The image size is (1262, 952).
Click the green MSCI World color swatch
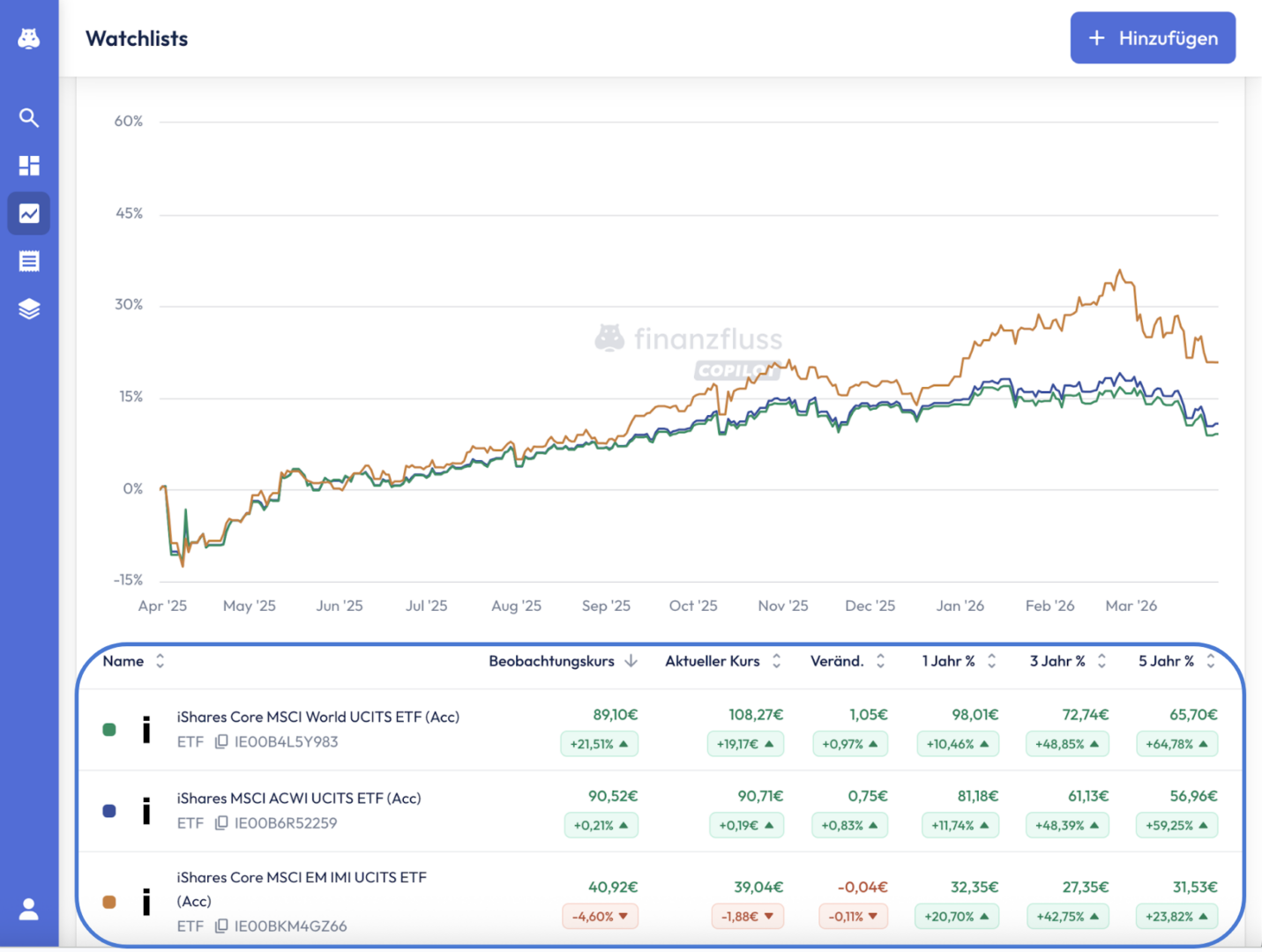(109, 729)
